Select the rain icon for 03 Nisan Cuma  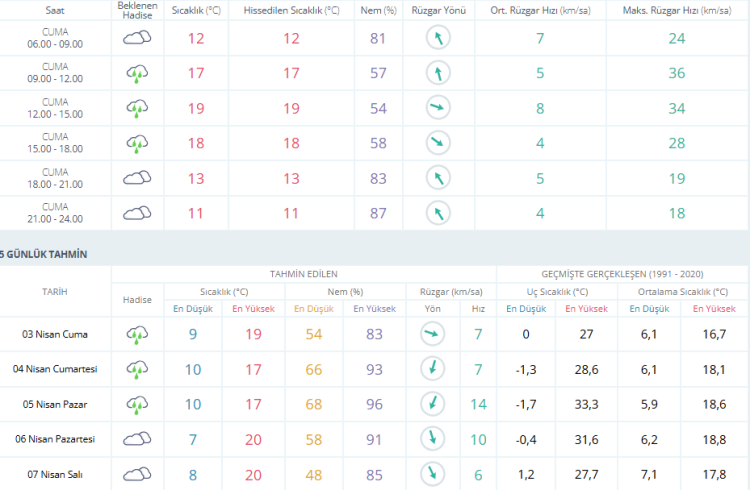tap(136, 334)
